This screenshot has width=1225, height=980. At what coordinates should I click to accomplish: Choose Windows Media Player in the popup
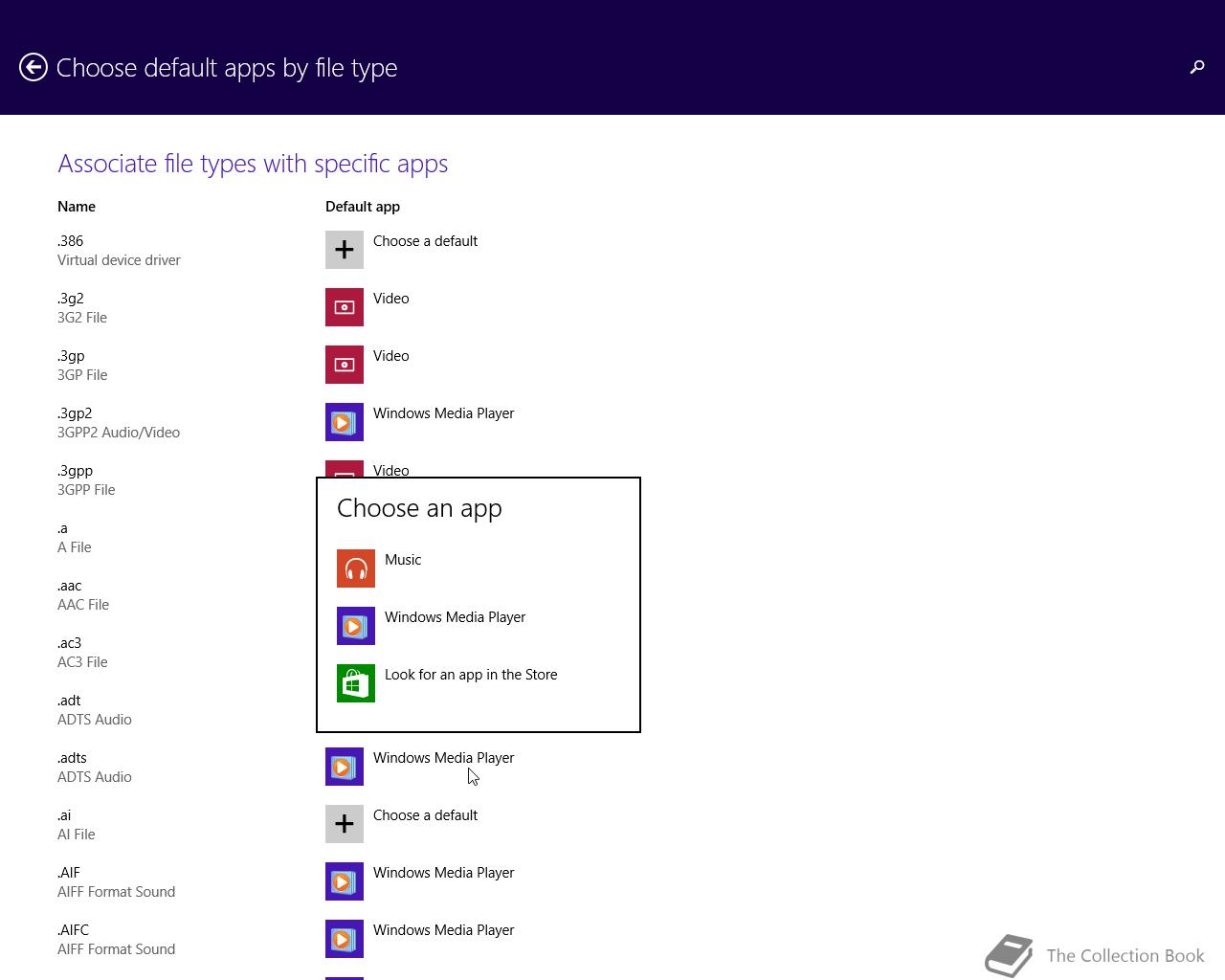[455, 617]
